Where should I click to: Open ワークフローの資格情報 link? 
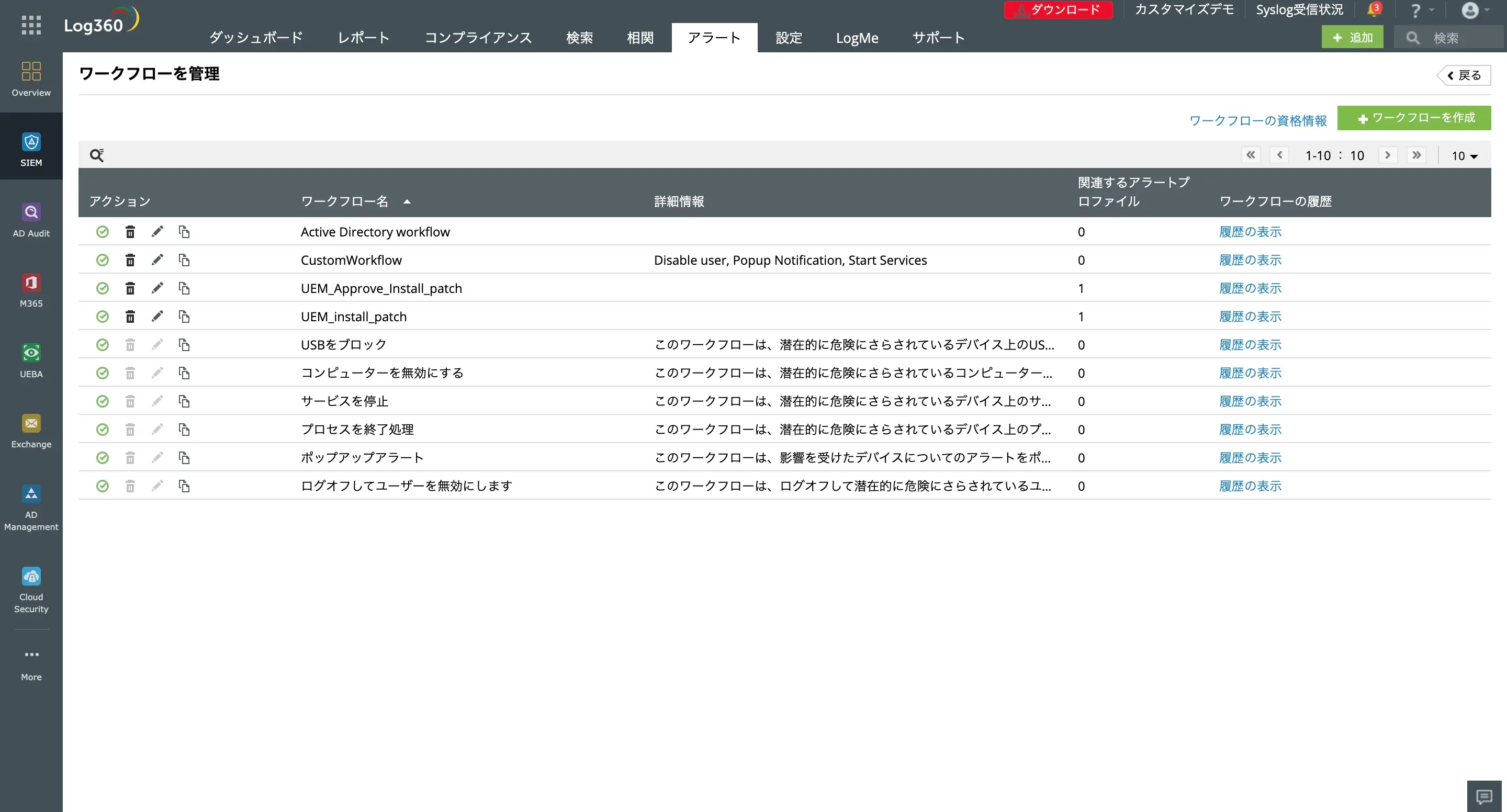coord(1258,120)
